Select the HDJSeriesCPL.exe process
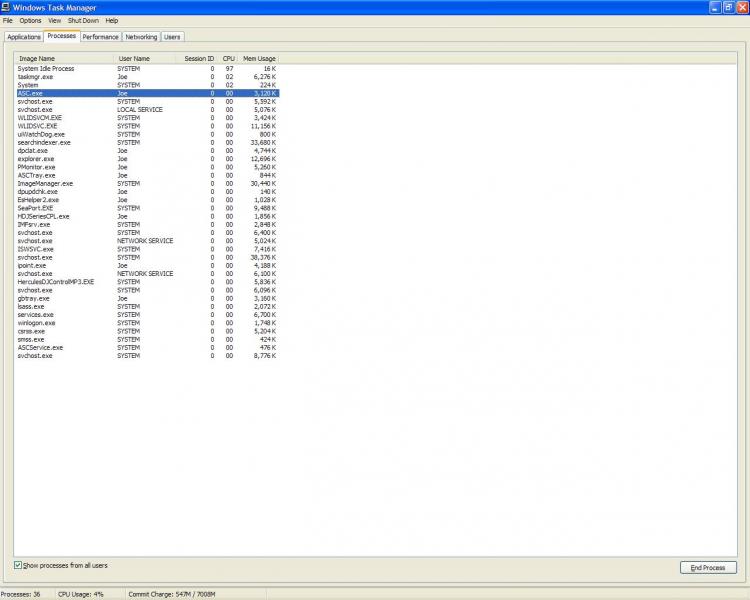 147,216
